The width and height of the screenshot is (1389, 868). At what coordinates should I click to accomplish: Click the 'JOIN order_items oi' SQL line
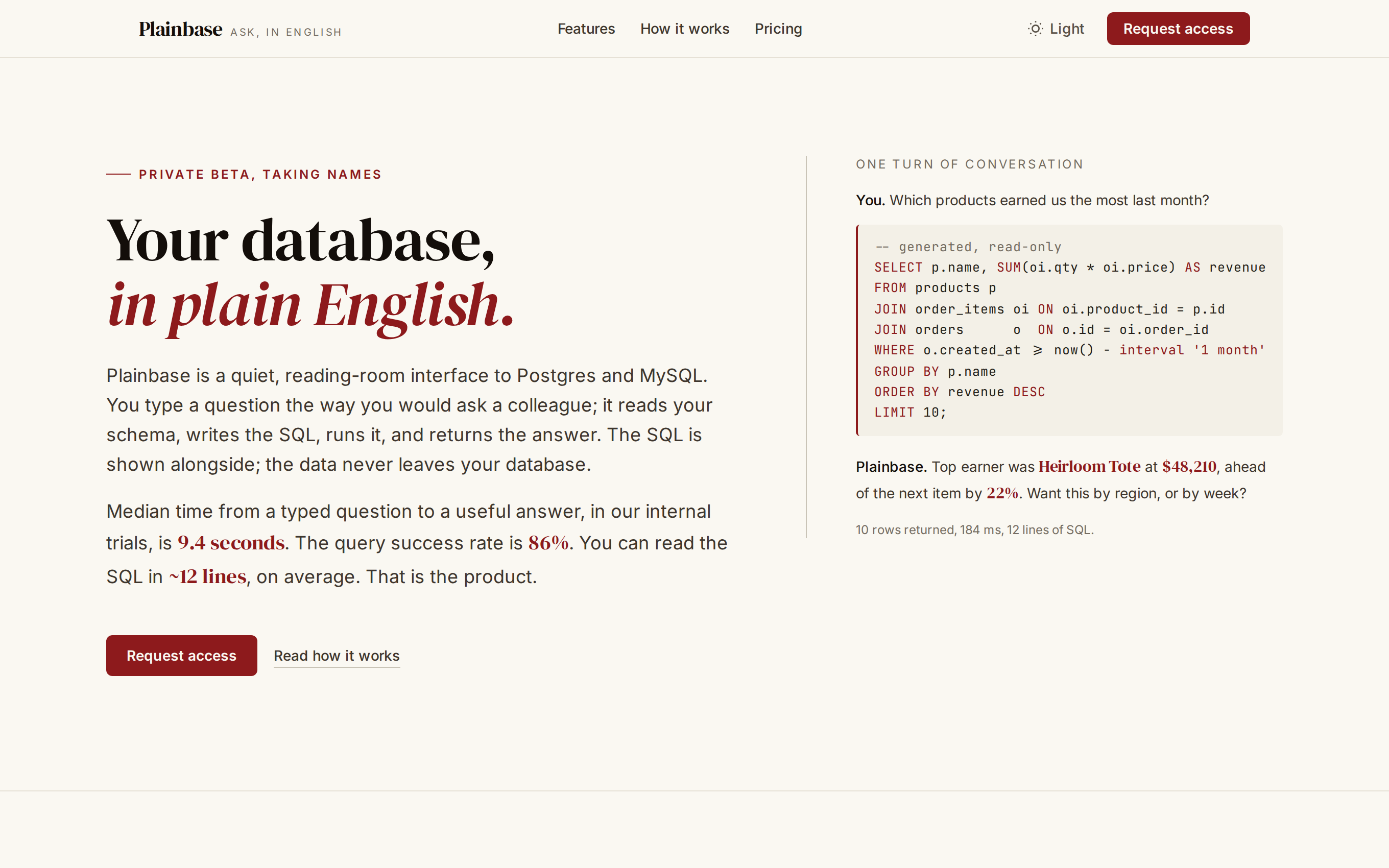click(x=1049, y=309)
